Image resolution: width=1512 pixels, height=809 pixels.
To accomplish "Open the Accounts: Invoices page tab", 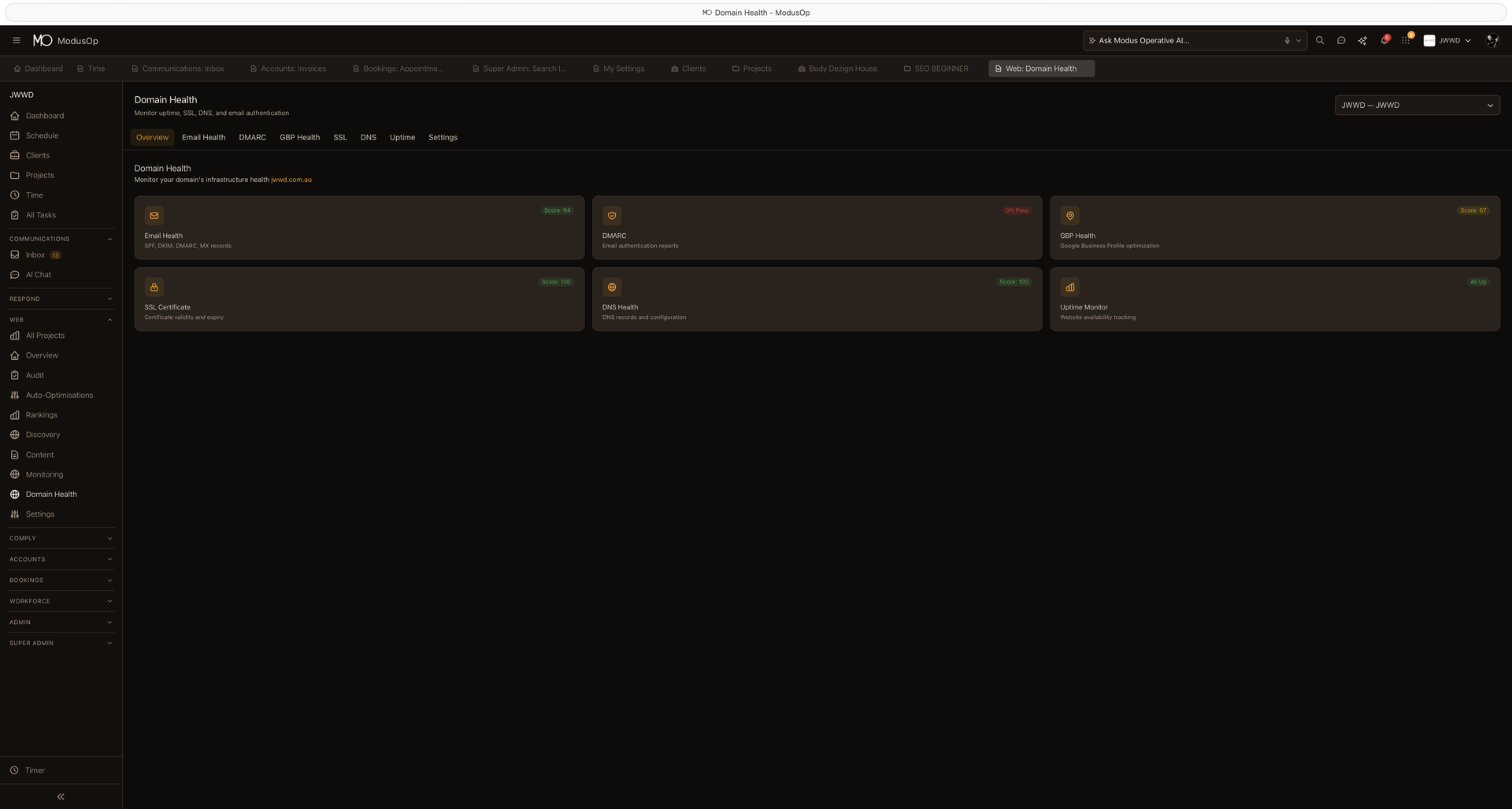I will [x=288, y=69].
